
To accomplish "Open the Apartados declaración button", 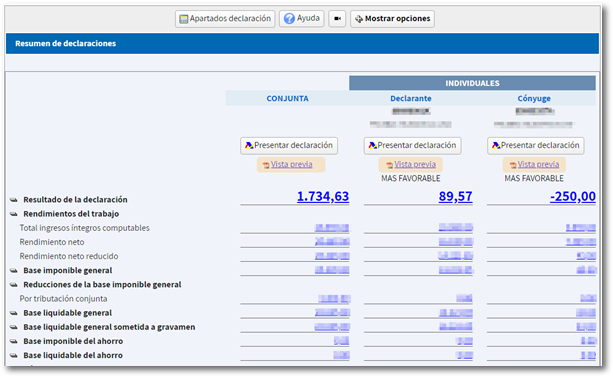I will point(225,19).
